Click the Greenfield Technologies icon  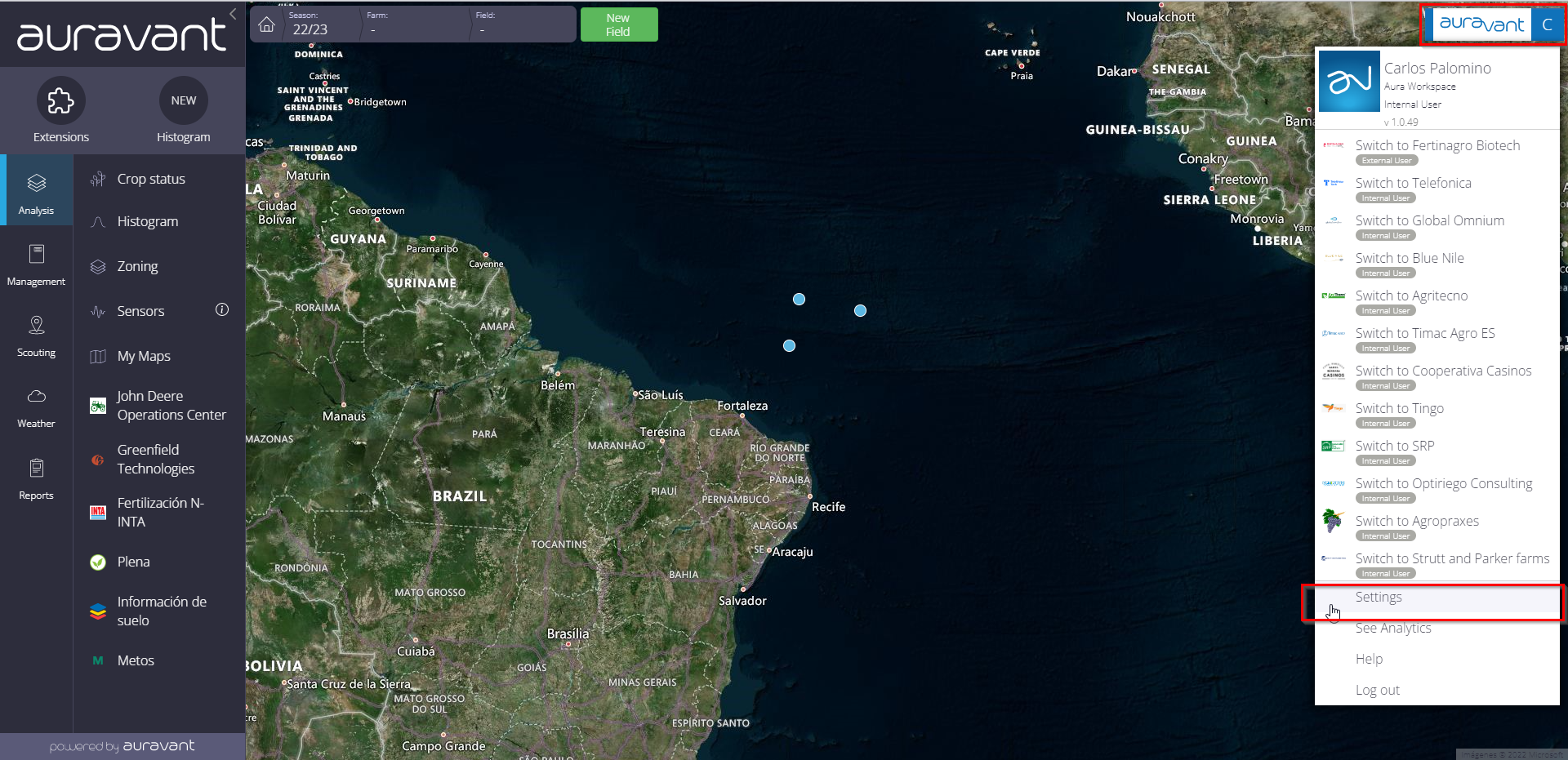tap(98, 460)
